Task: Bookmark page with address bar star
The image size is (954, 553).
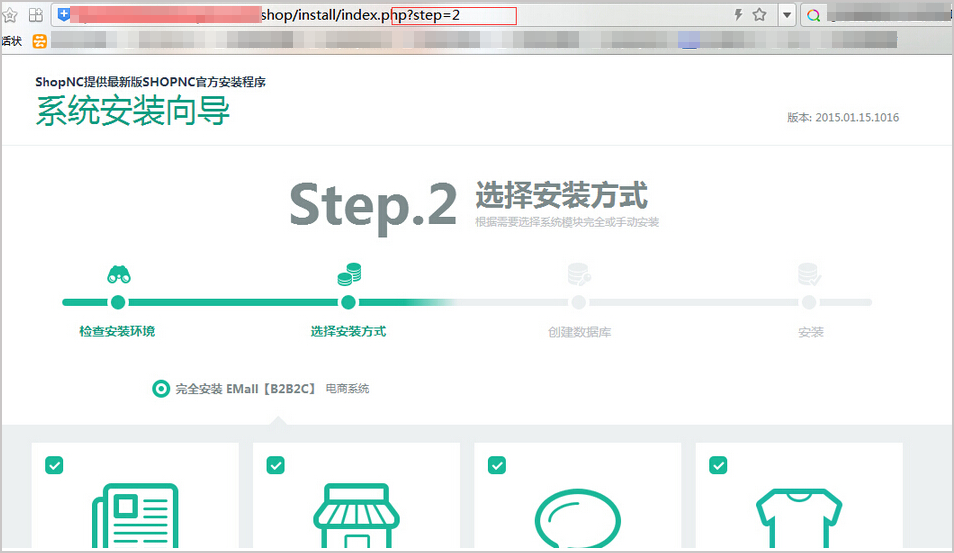Action: [x=760, y=15]
